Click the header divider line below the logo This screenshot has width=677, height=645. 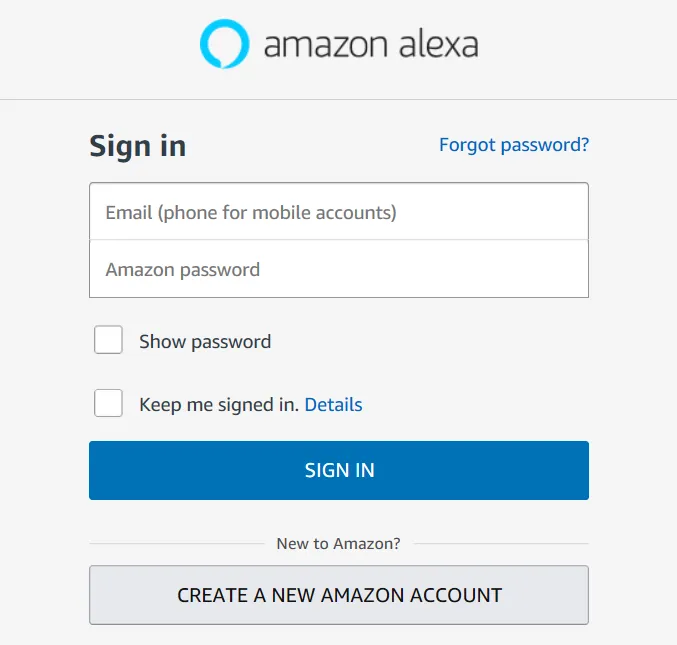pos(338,99)
